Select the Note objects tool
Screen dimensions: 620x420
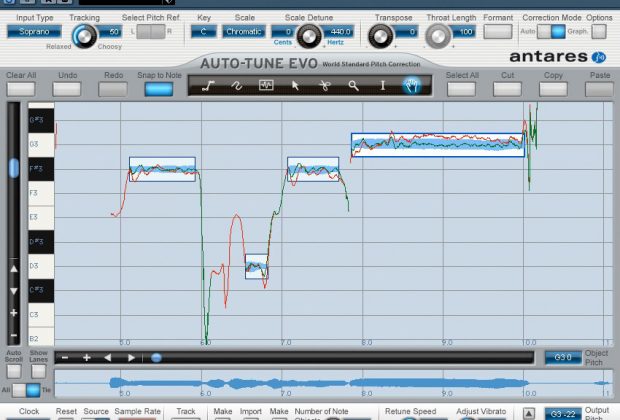(x=266, y=85)
